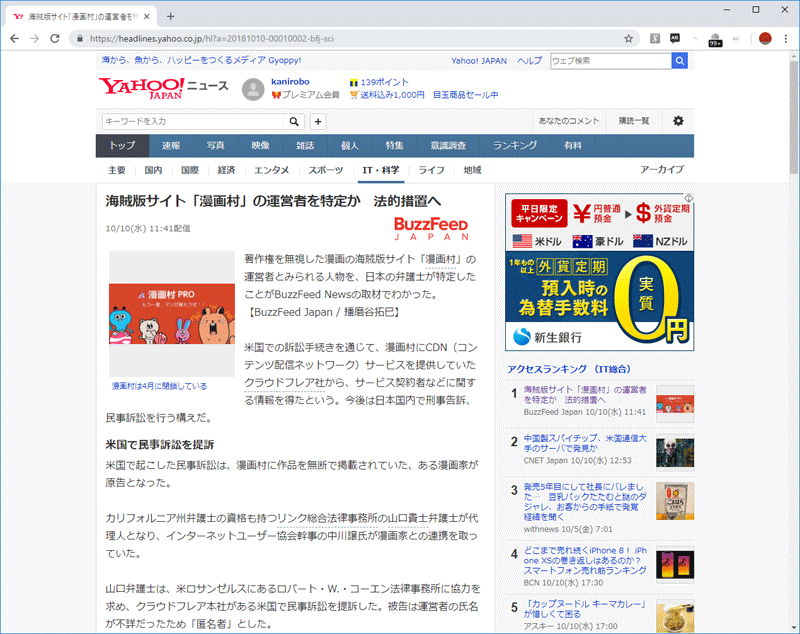Open the 主要 category

pyautogui.click(x=117, y=170)
